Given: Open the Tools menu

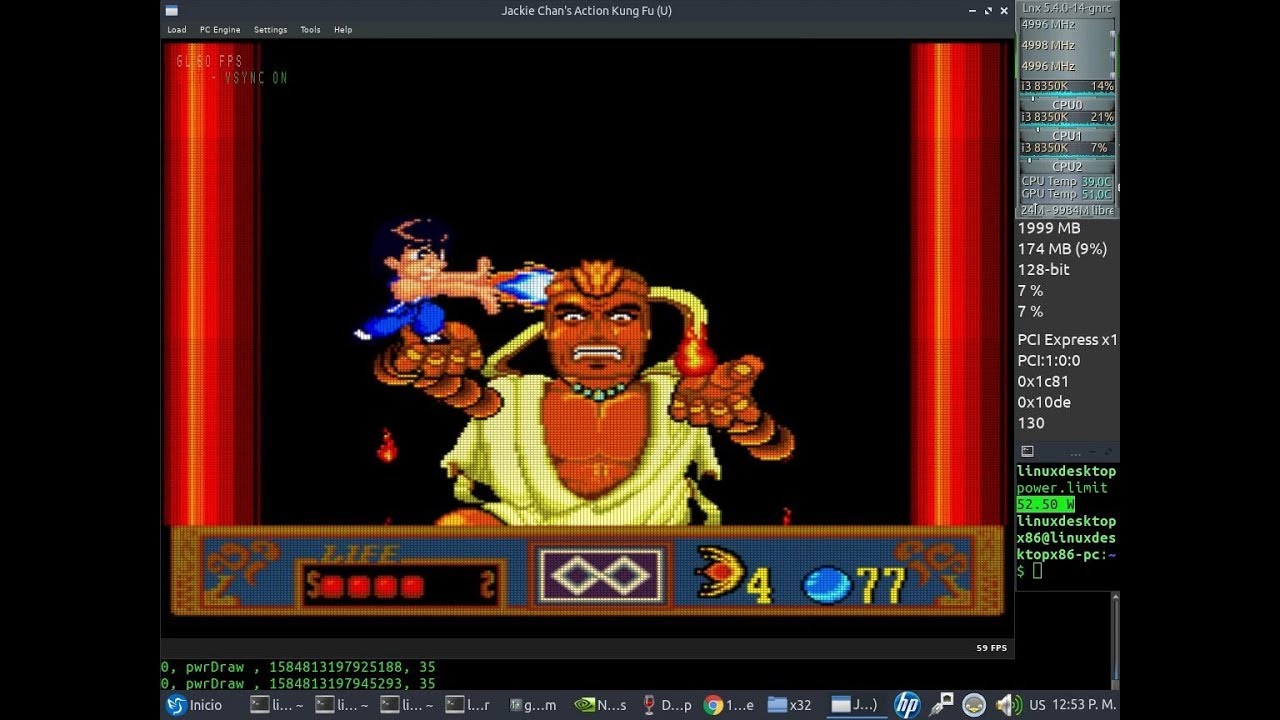Looking at the screenshot, I should [311, 30].
